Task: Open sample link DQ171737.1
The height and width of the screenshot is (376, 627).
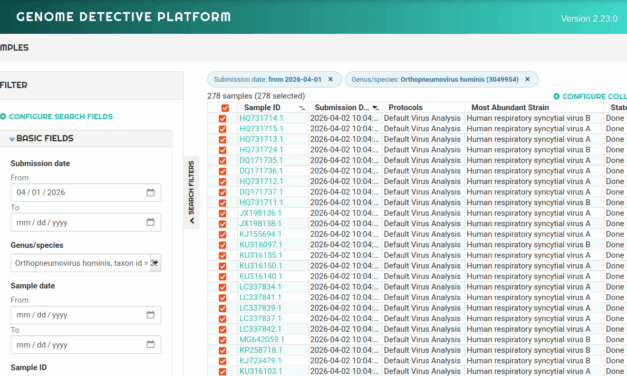Action: (x=261, y=192)
